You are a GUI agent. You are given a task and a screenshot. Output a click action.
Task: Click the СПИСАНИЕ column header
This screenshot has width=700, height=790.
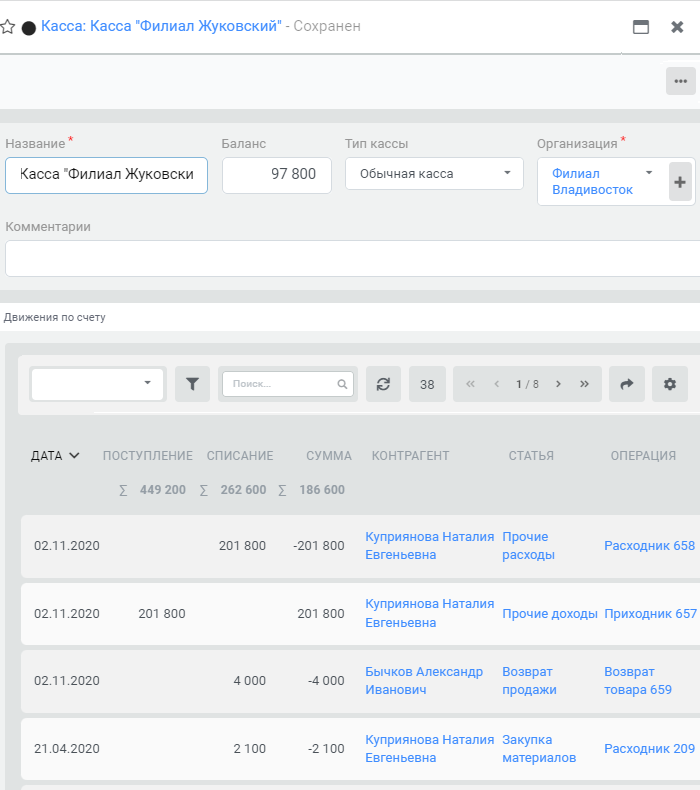point(240,455)
